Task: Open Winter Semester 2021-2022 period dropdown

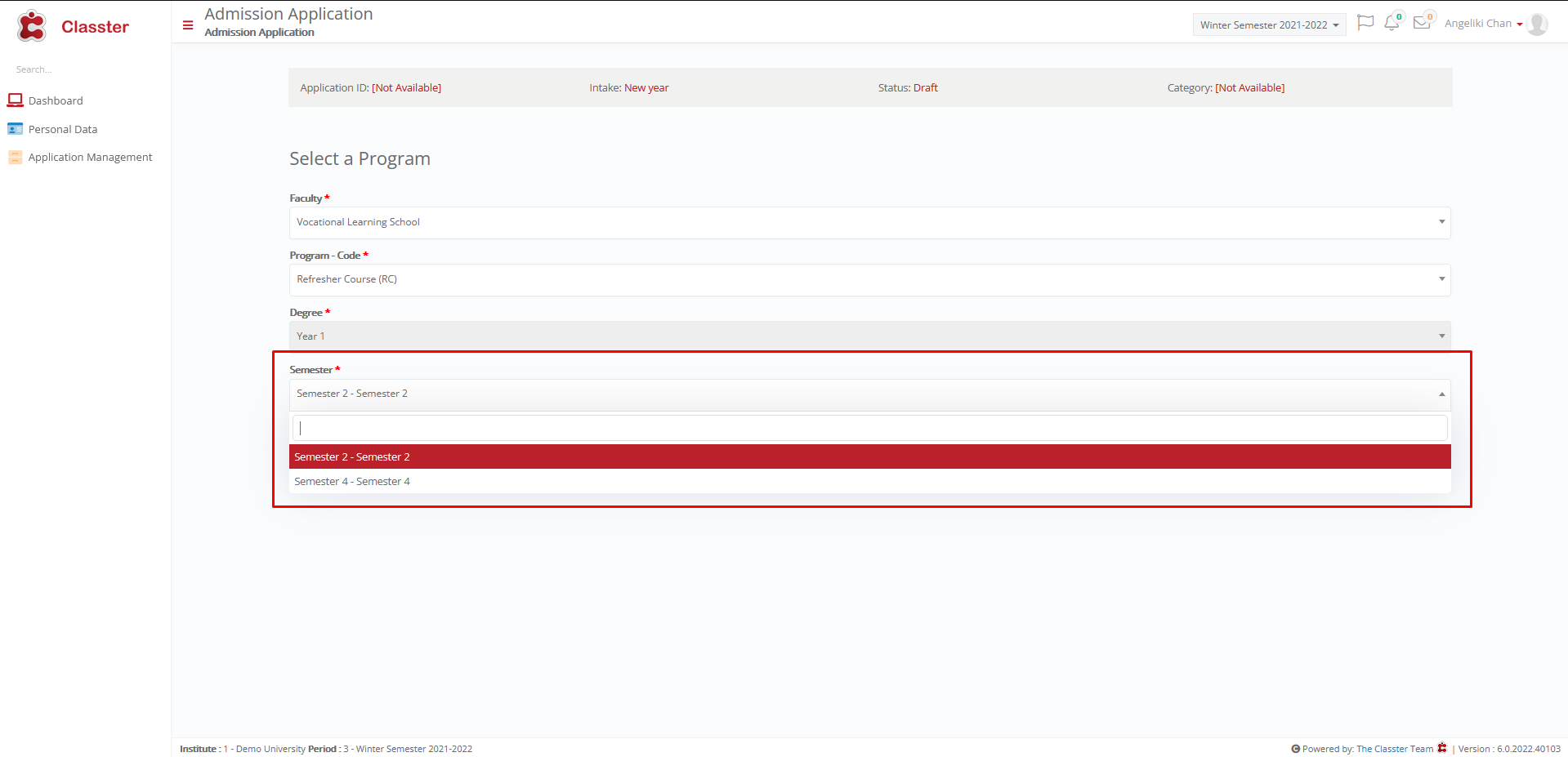Action: pyautogui.click(x=1269, y=25)
